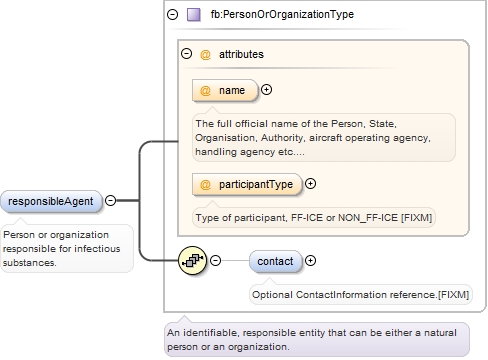The height and width of the screenshot is (360, 488).
Task: Click the @ icon beside attributes header
Action: (205, 54)
